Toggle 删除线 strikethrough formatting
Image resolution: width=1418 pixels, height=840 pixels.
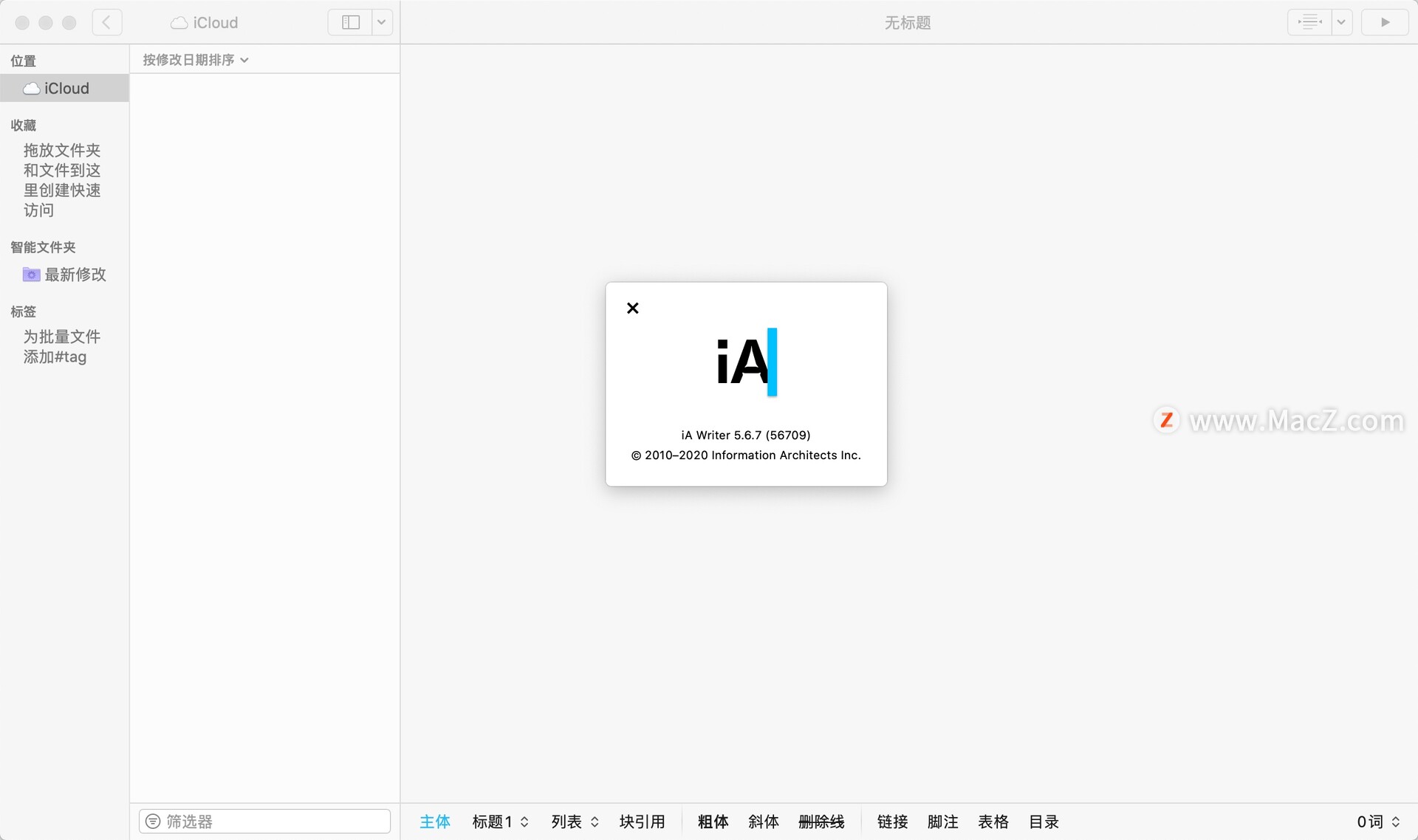tap(821, 822)
